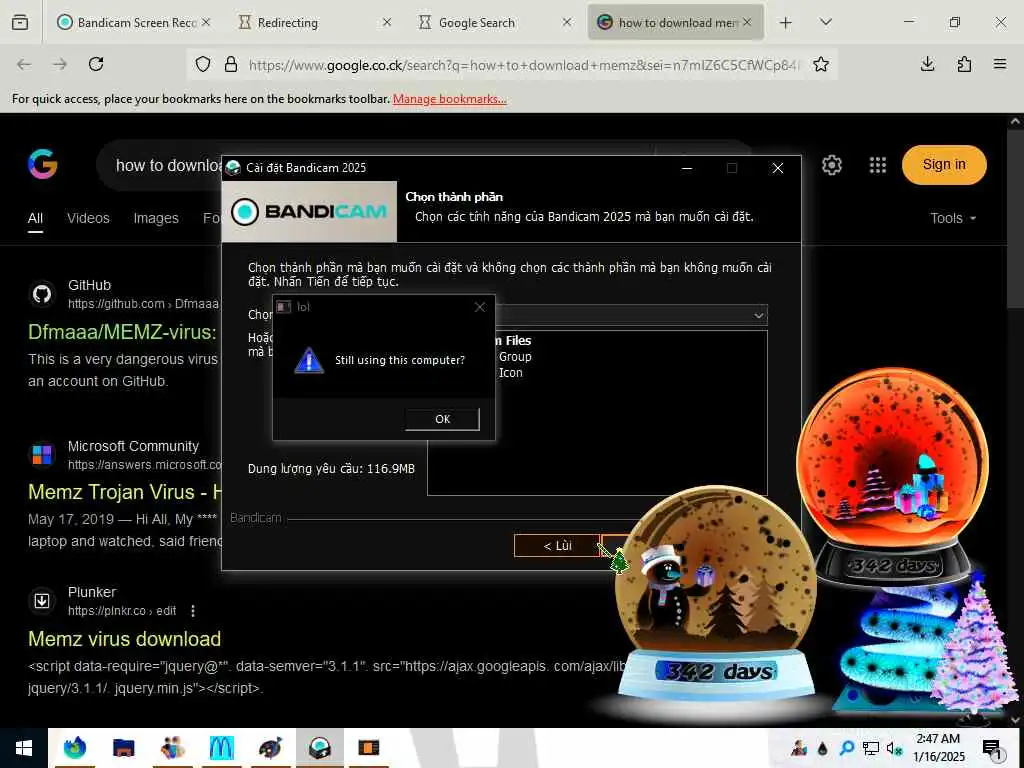Click the network tray icon

[x=871, y=748]
